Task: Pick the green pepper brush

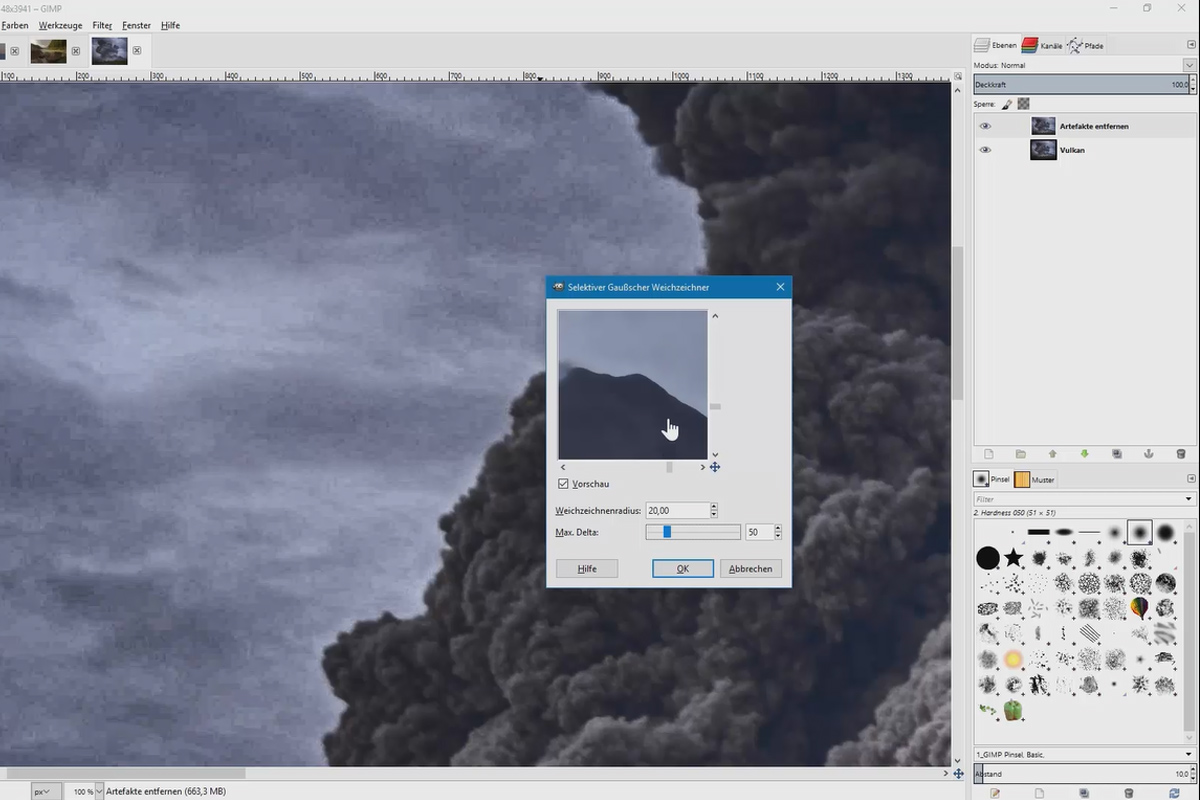Action: click(1013, 710)
